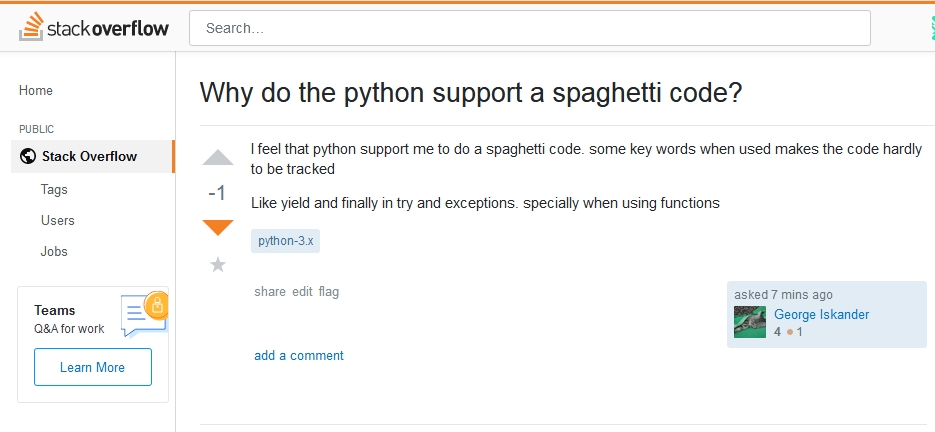Downvote the question with orange arrow
The width and height of the screenshot is (935, 432).
[x=218, y=228]
